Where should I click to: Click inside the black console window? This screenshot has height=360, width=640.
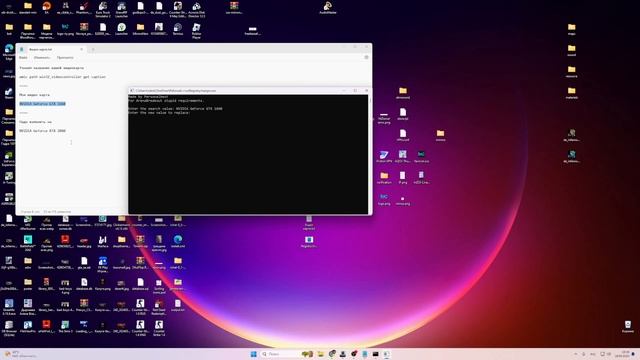pos(248,154)
